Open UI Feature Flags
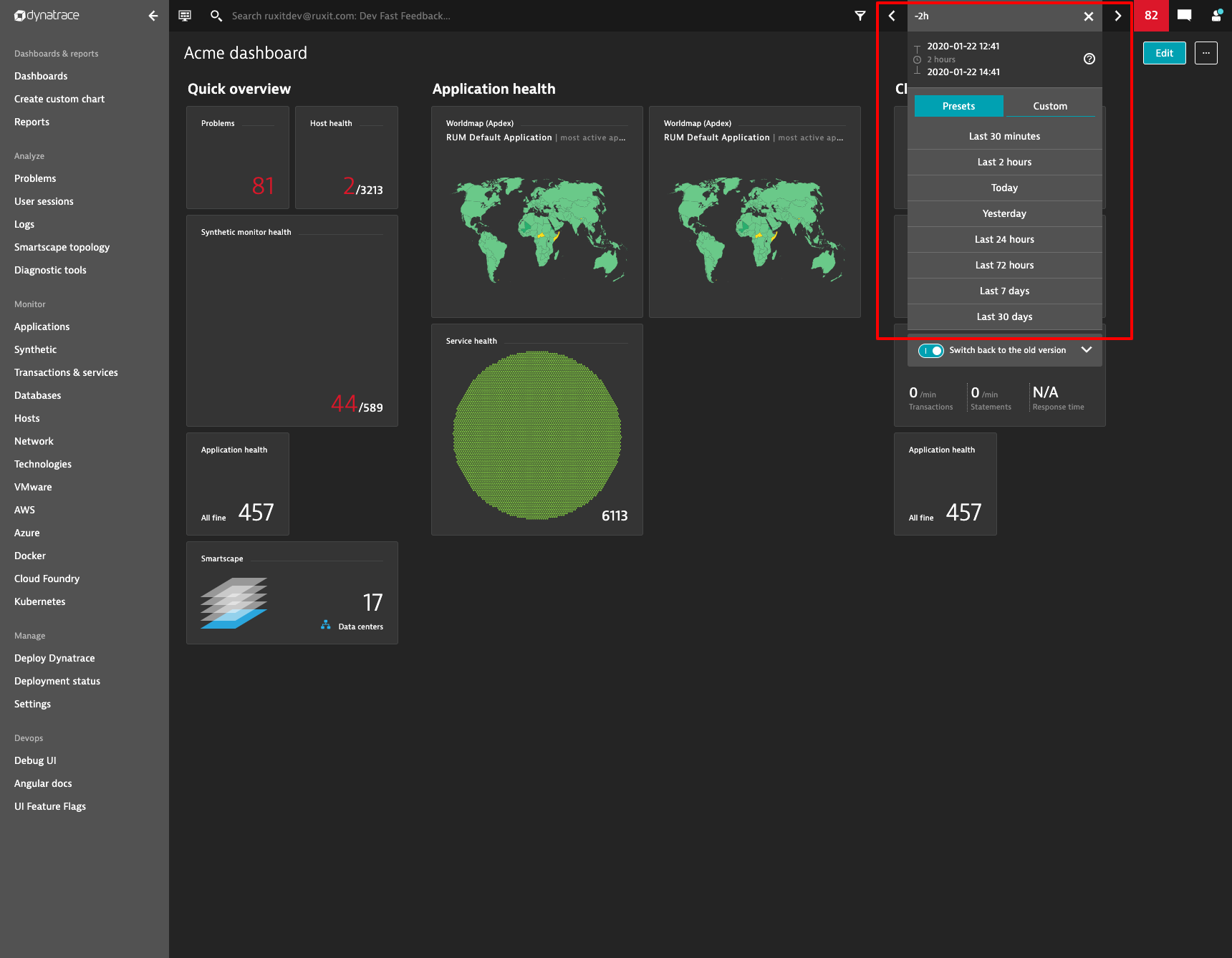The width and height of the screenshot is (1232, 958). tap(50, 806)
